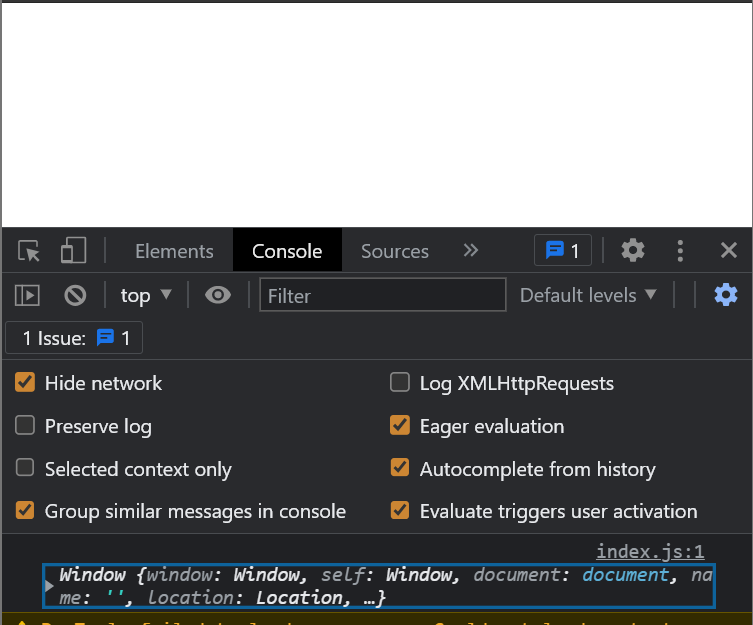
Task: Close the DevTools panel
Action: (x=729, y=250)
